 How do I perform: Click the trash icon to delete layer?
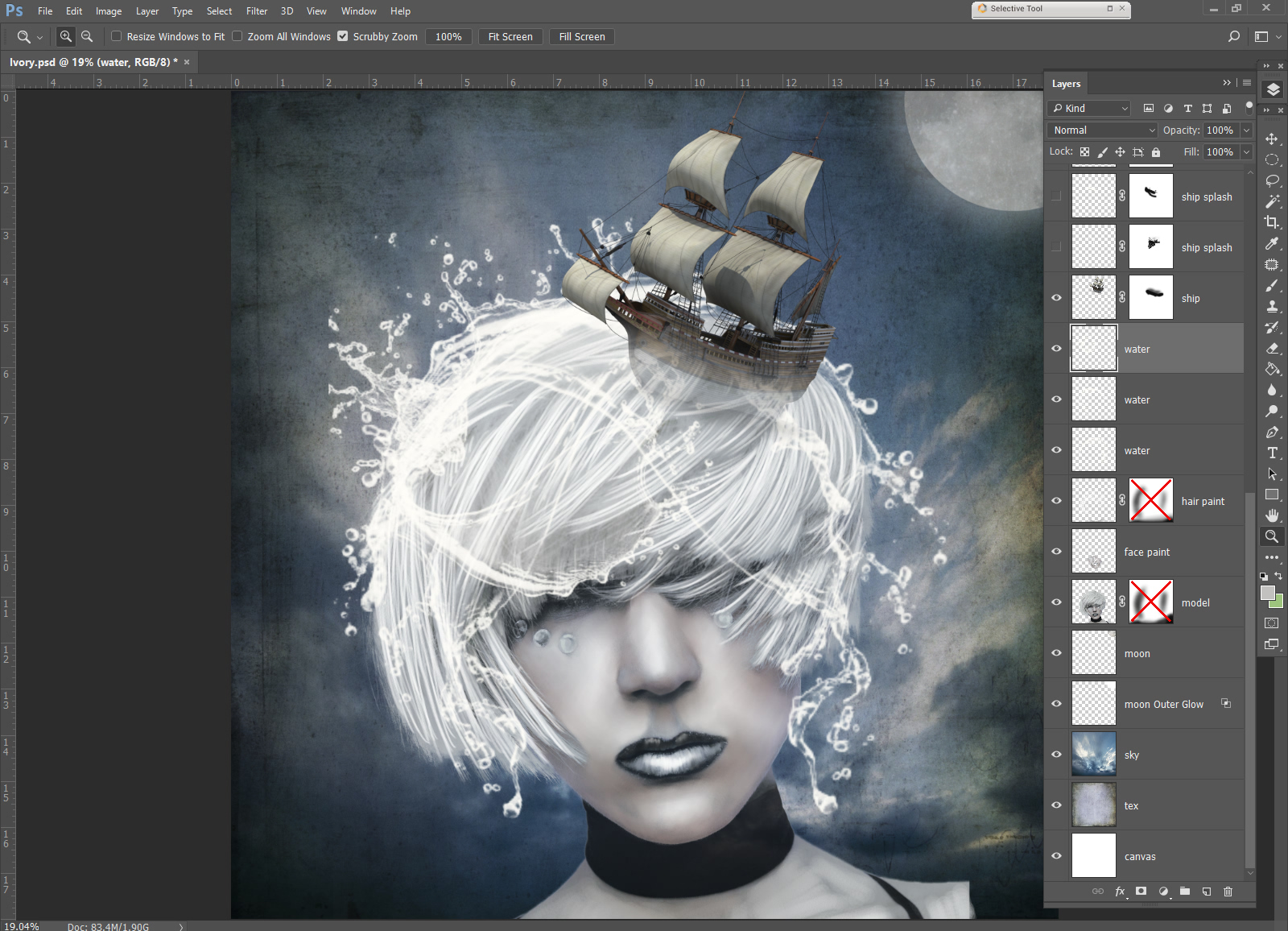1228,891
